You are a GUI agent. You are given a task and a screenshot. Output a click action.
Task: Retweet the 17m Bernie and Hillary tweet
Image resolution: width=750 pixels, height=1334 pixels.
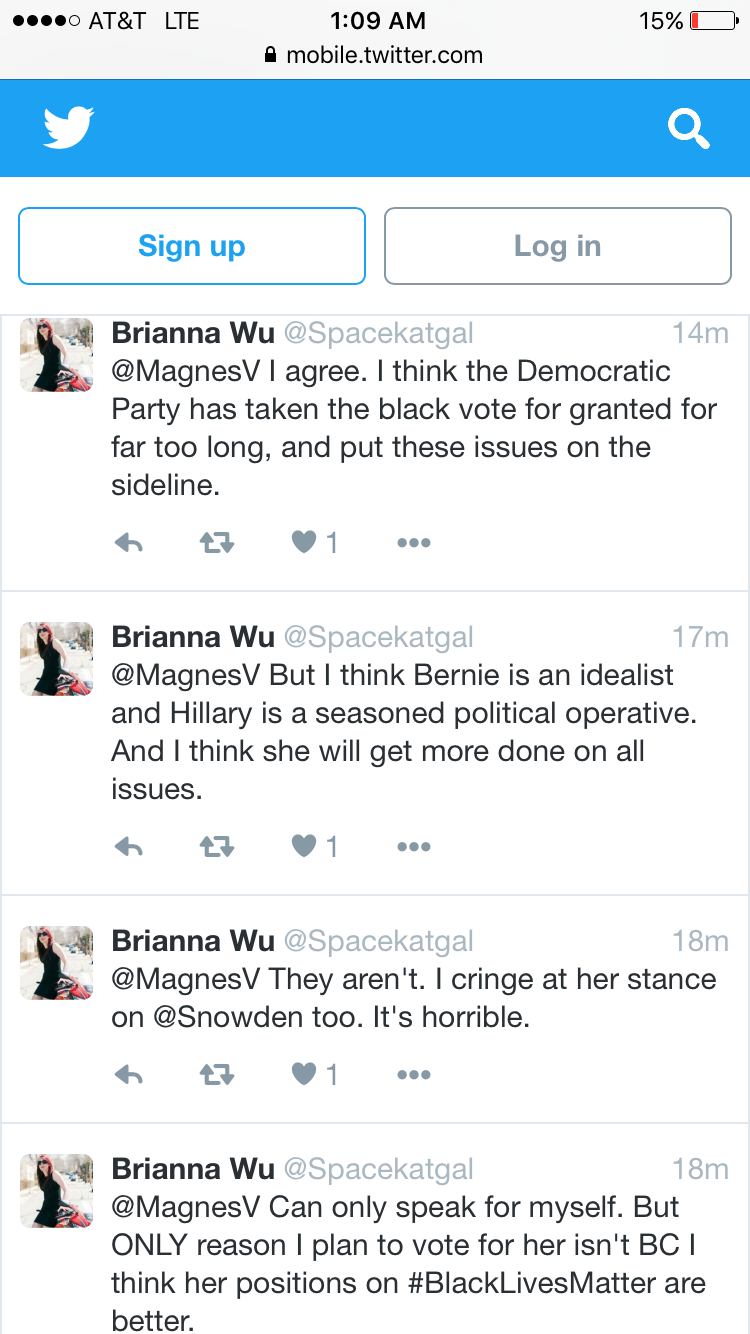pyautogui.click(x=217, y=847)
